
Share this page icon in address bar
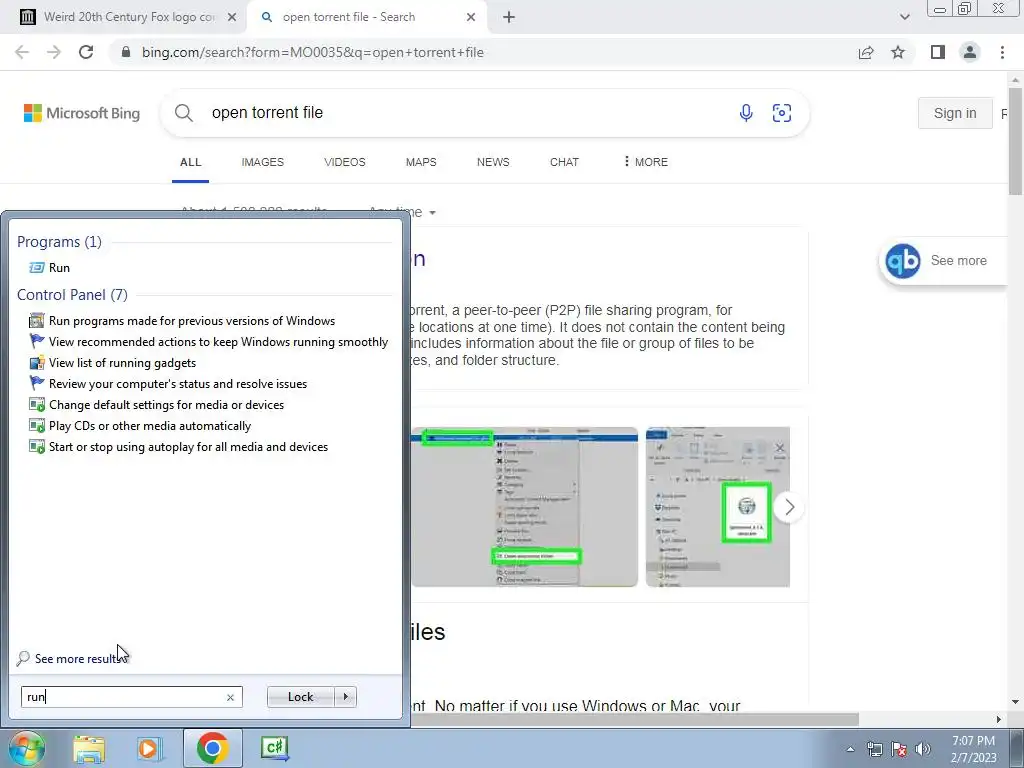[866, 52]
